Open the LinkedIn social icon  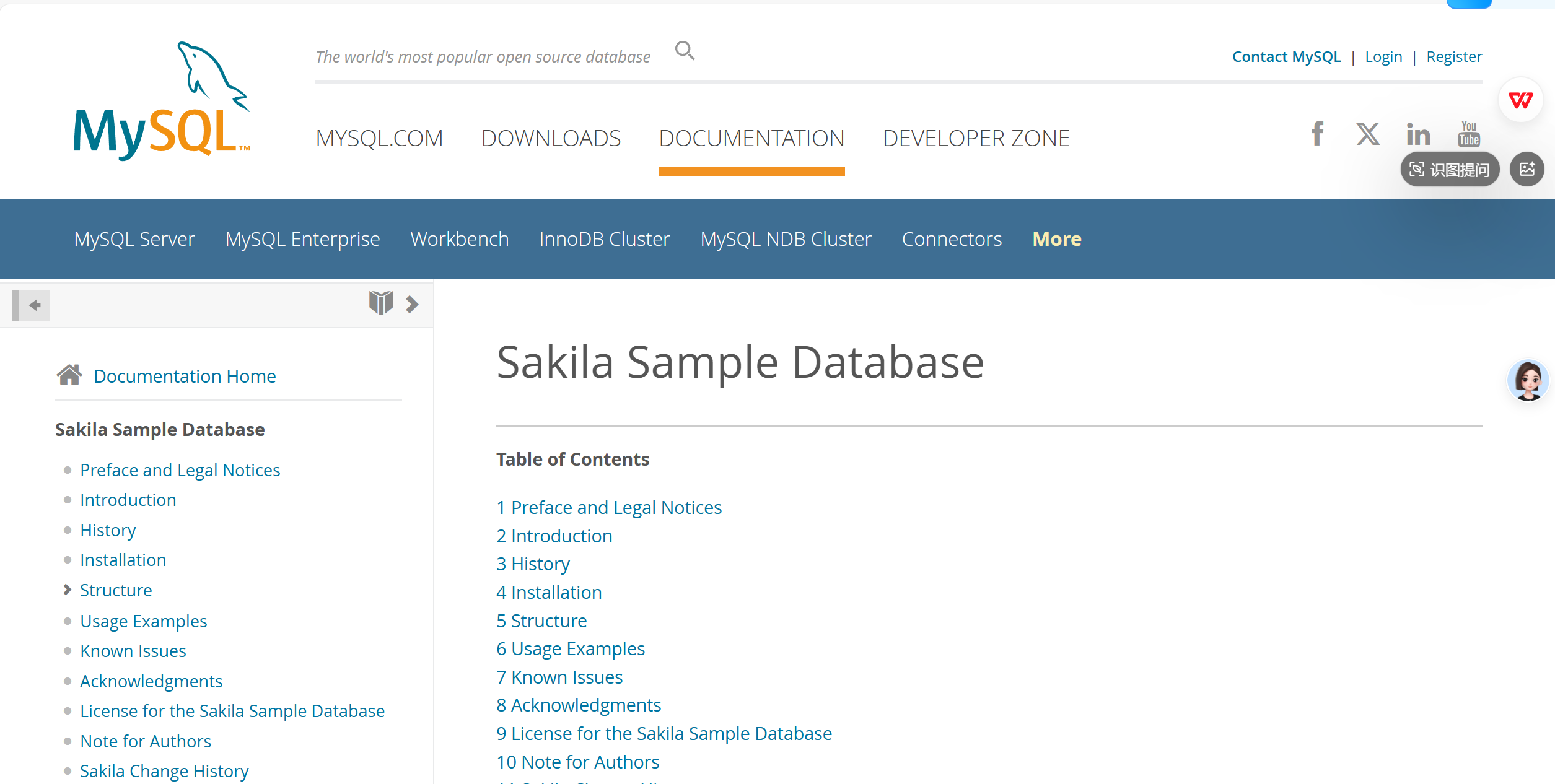[1417, 134]
